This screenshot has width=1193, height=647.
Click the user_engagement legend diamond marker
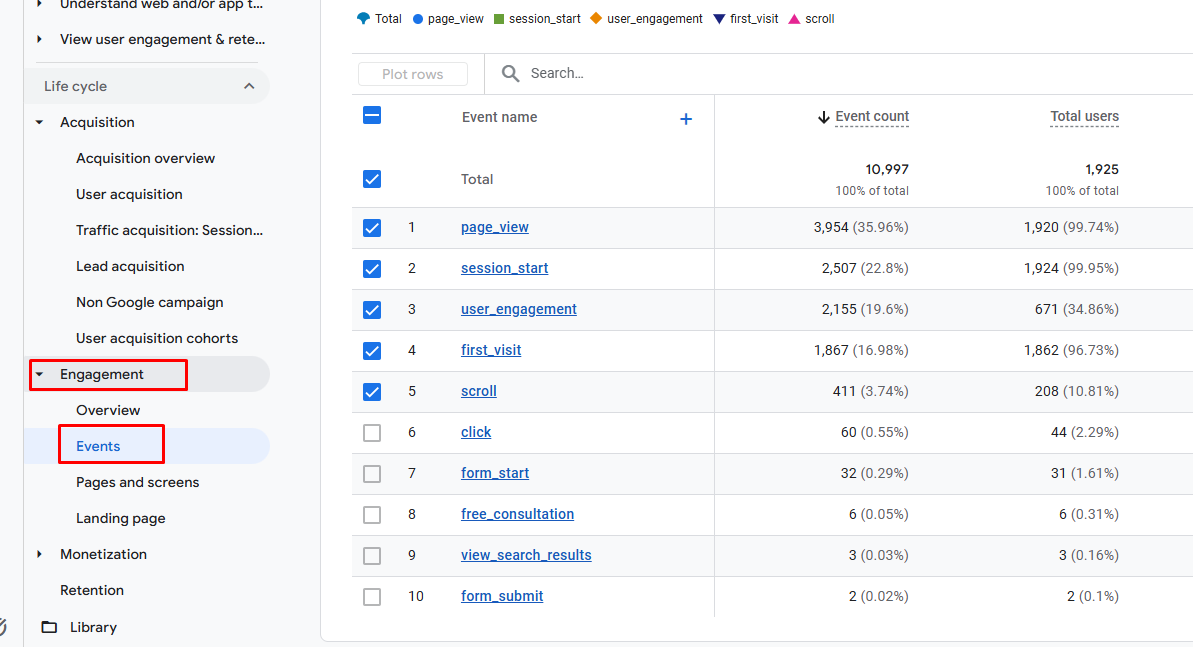[x=596, y=18]
